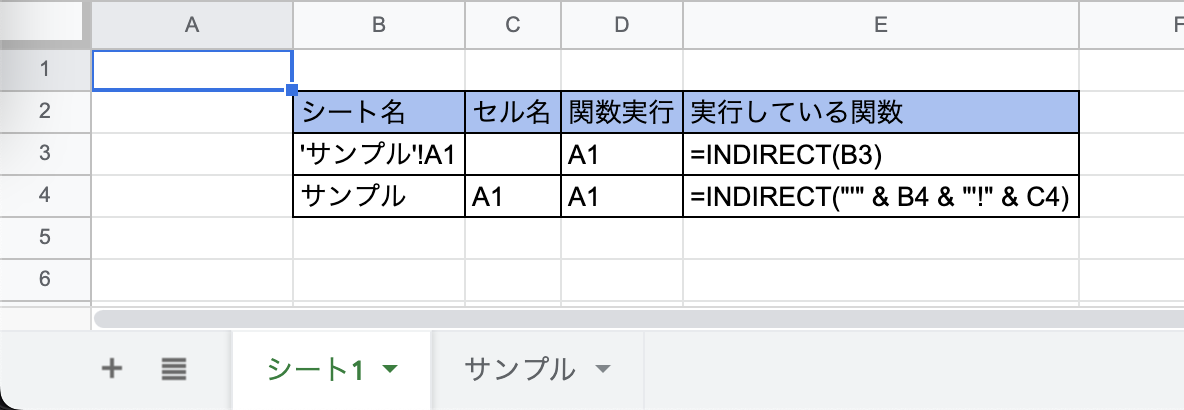Viewport: 1184px width, 410px height.
Task: Select the セル名 header cell
Action: (513, 112)
